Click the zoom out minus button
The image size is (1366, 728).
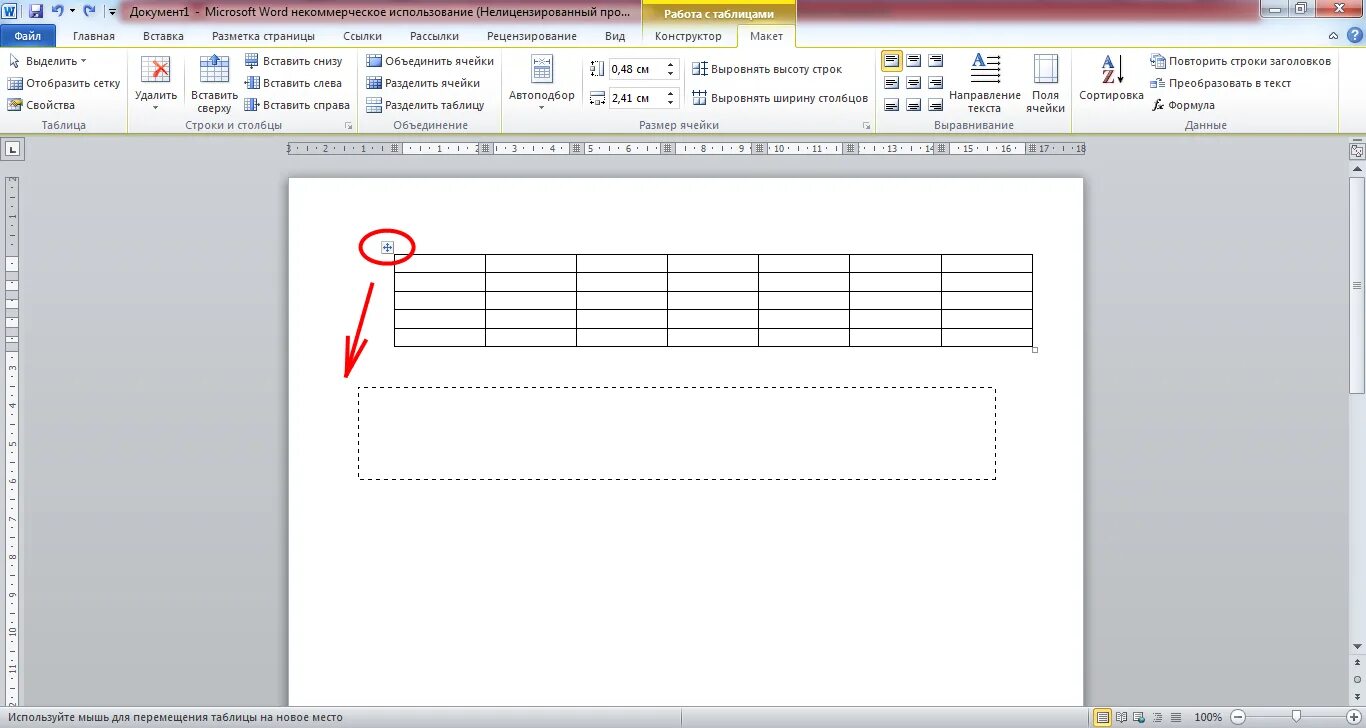1238,717
